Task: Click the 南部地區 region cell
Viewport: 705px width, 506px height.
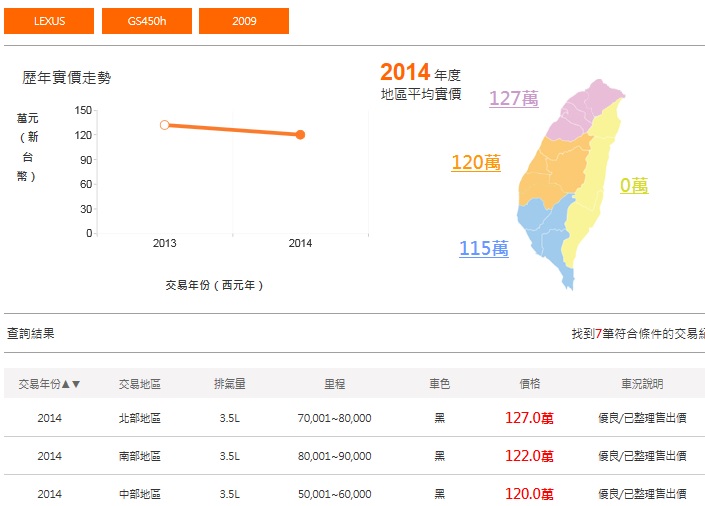Action: coord(140,456)
